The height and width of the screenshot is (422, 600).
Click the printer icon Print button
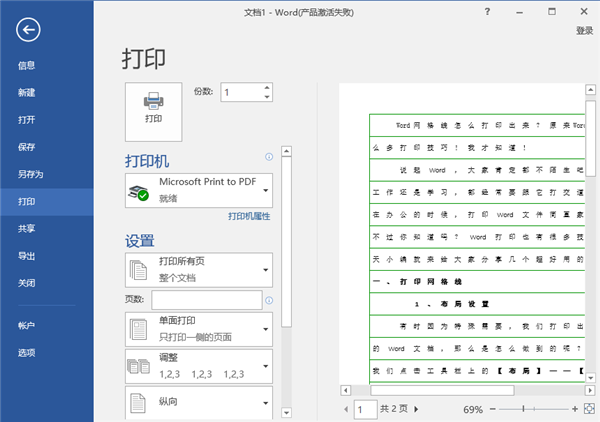(153, 112)
